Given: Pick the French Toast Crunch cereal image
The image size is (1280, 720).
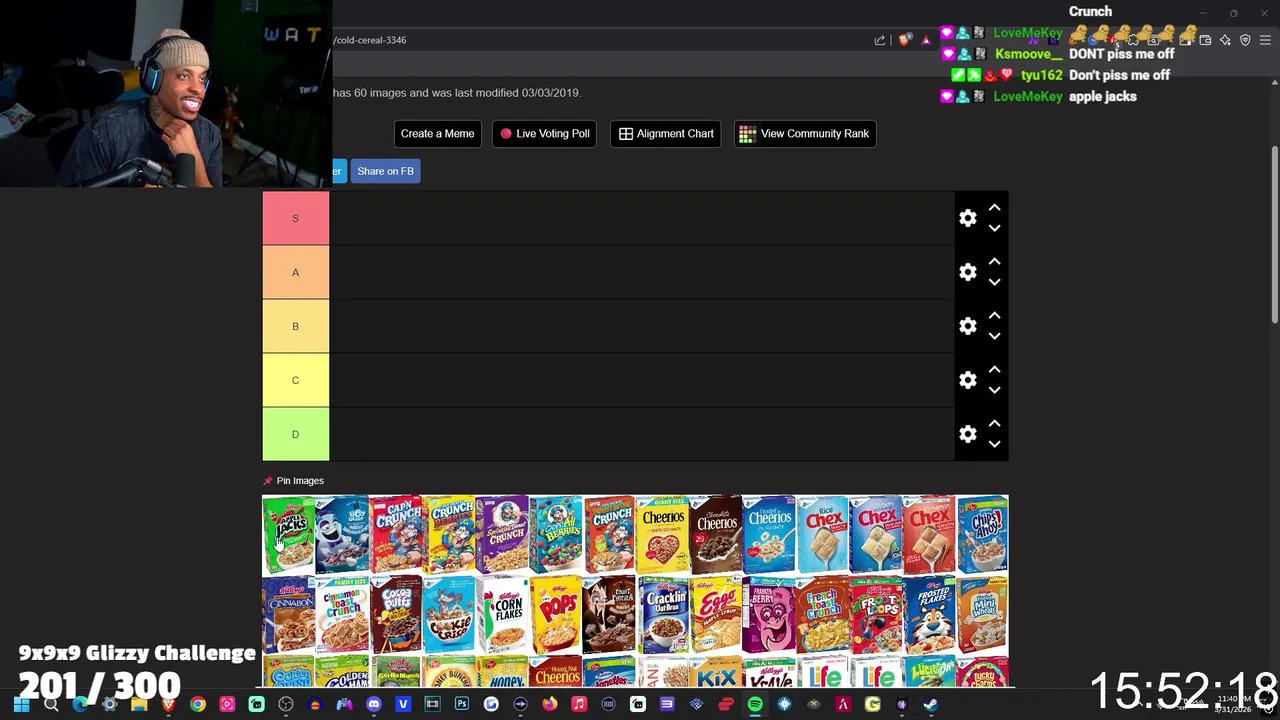Looking at the screenshot, I should tap(822, 615).
